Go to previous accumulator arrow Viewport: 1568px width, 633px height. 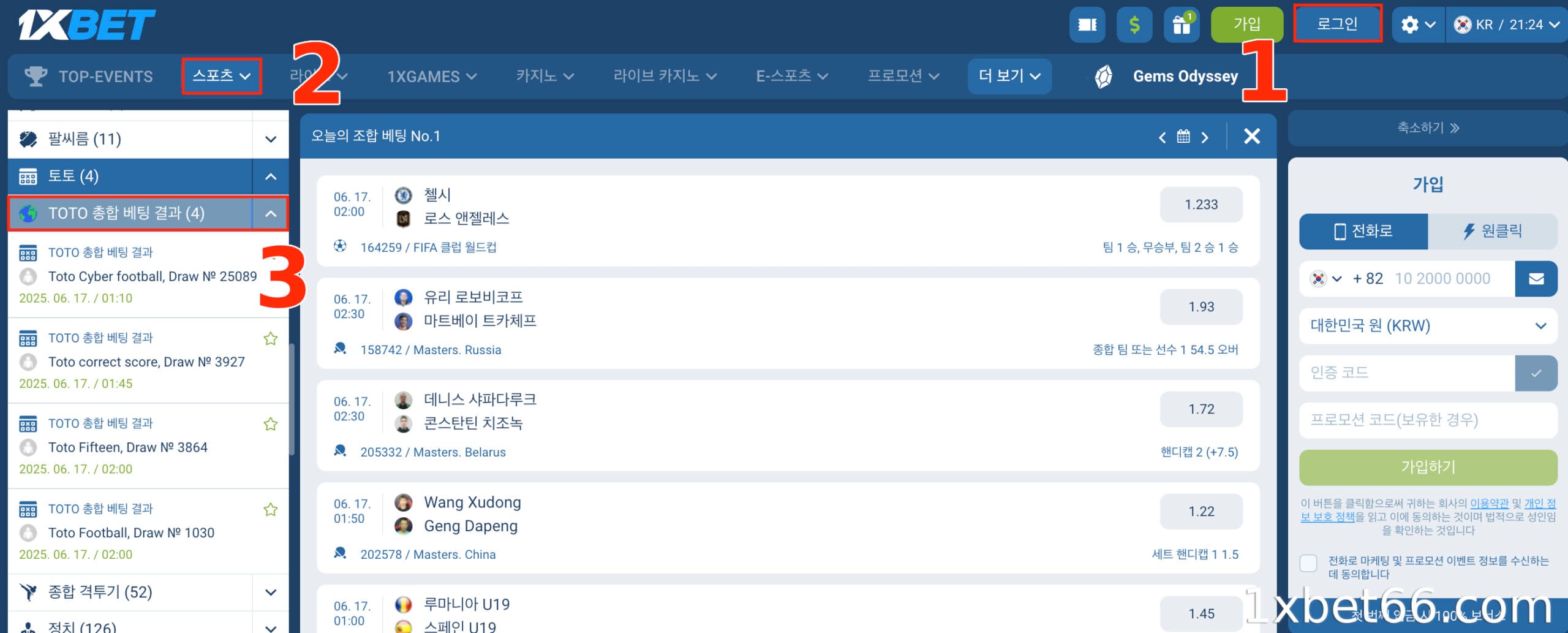click(x=1162, y=137)
